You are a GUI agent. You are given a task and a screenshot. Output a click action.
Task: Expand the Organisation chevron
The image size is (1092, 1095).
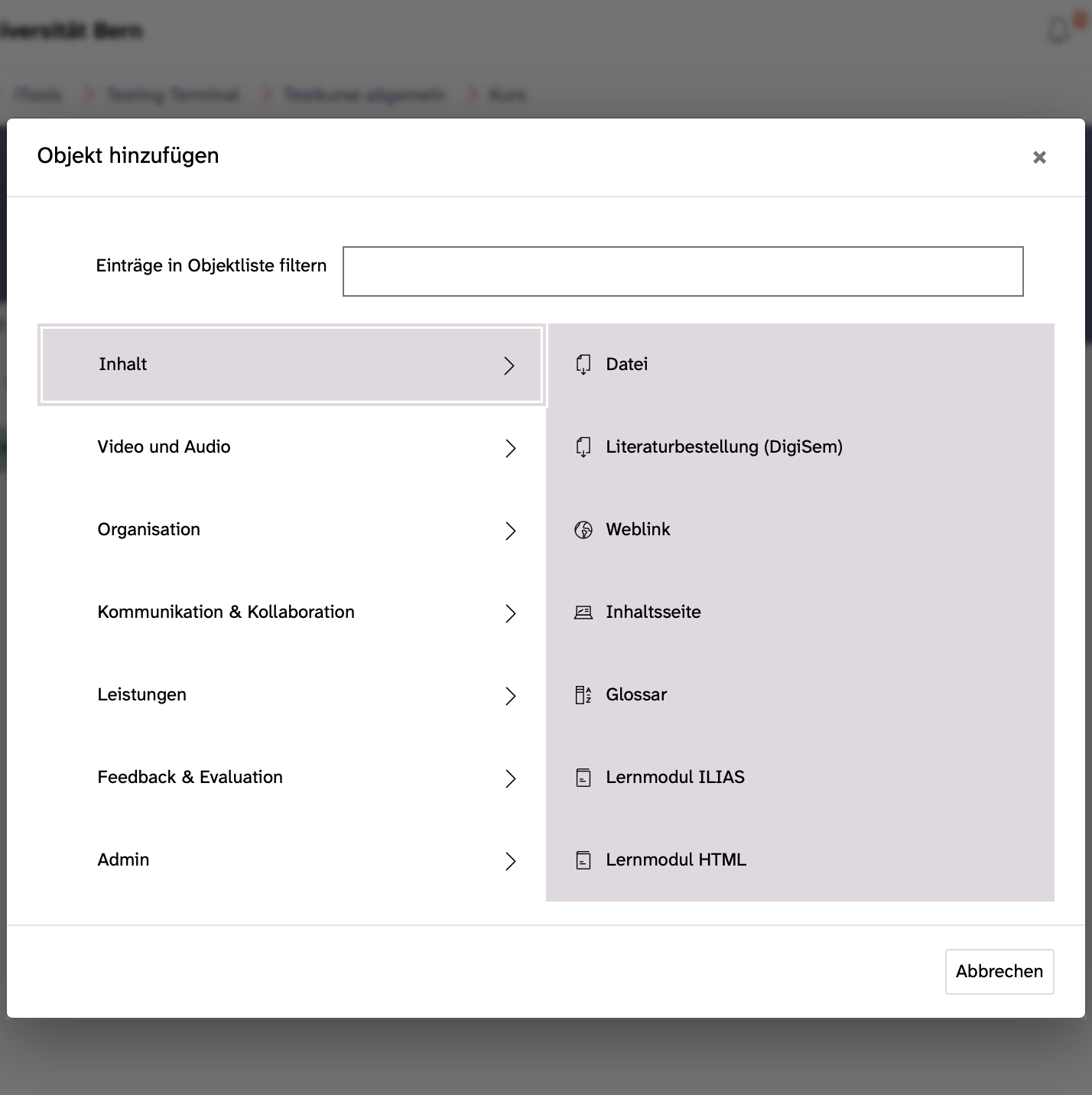point(511,531)
